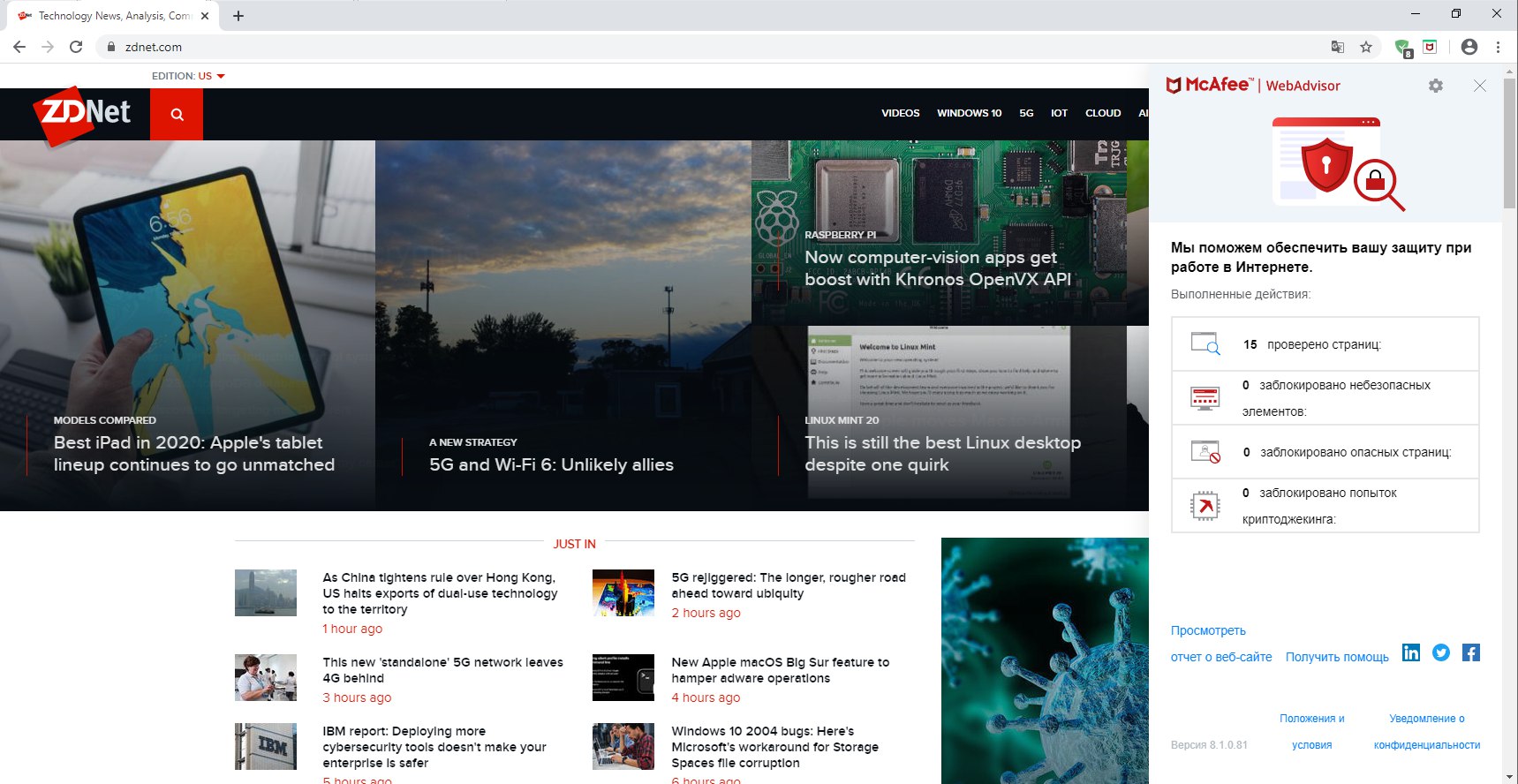Click the 'LINUX MINT 20' category label

(842, 420)
